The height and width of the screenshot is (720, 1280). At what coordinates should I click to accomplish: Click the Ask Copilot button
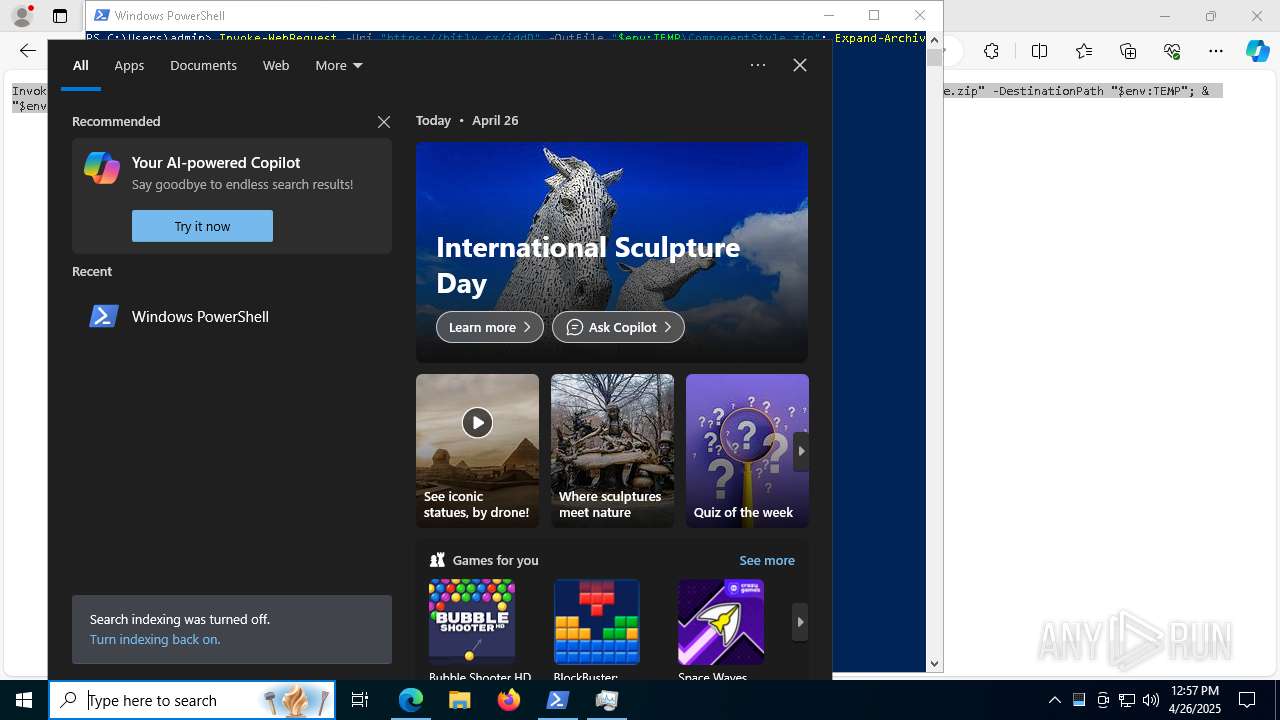618,327
